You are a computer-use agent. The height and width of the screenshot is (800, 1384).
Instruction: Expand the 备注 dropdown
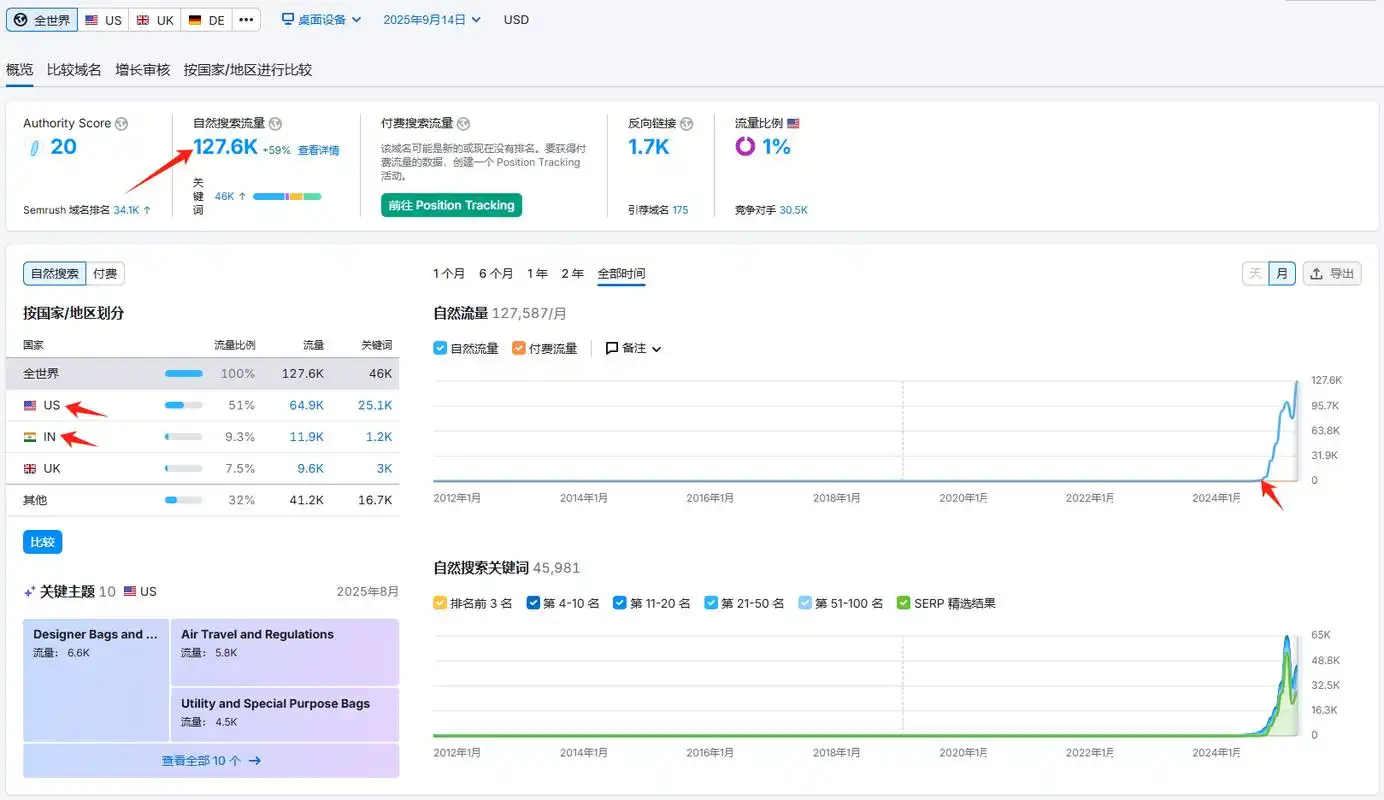coord(633,348)
